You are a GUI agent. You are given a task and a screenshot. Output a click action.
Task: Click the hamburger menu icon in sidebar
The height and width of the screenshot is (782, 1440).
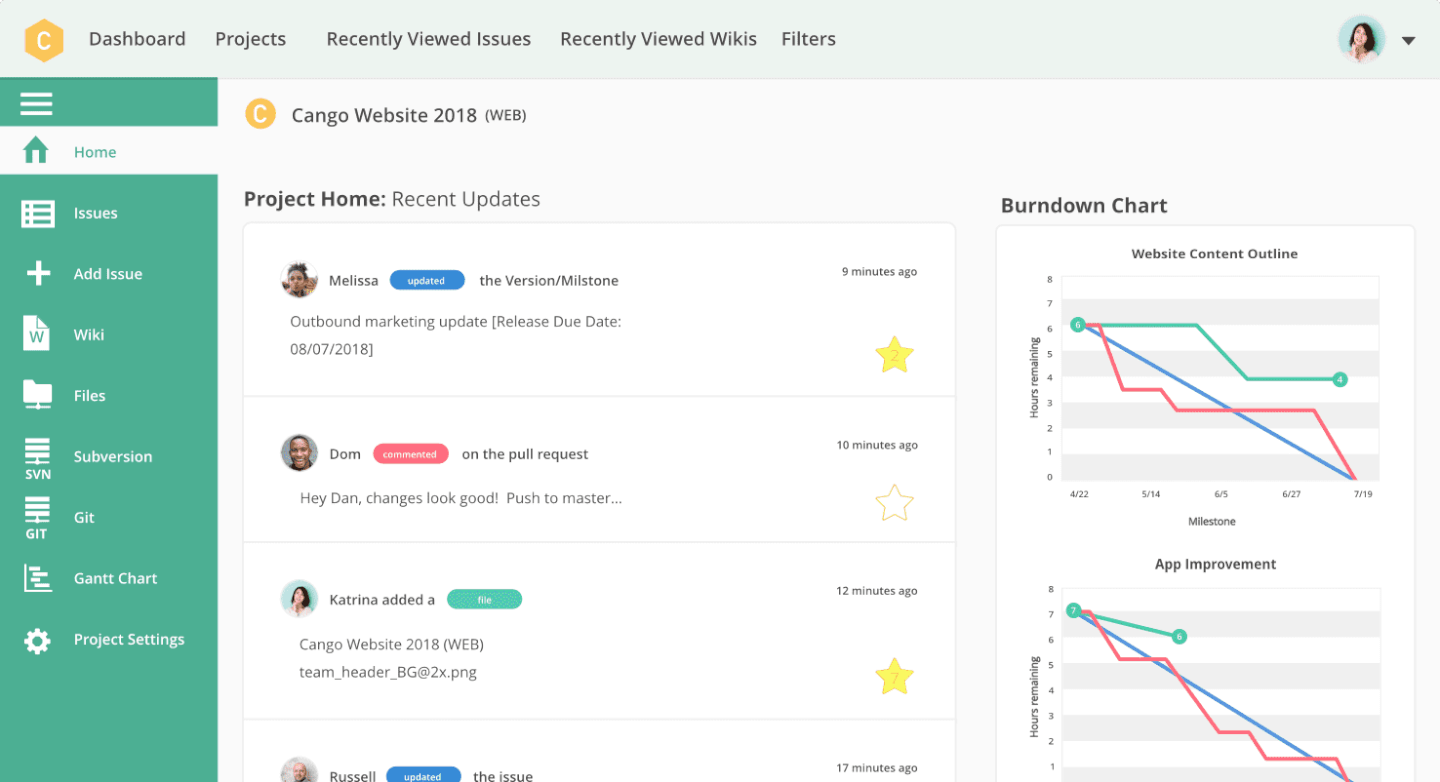(x=36, y=104)
